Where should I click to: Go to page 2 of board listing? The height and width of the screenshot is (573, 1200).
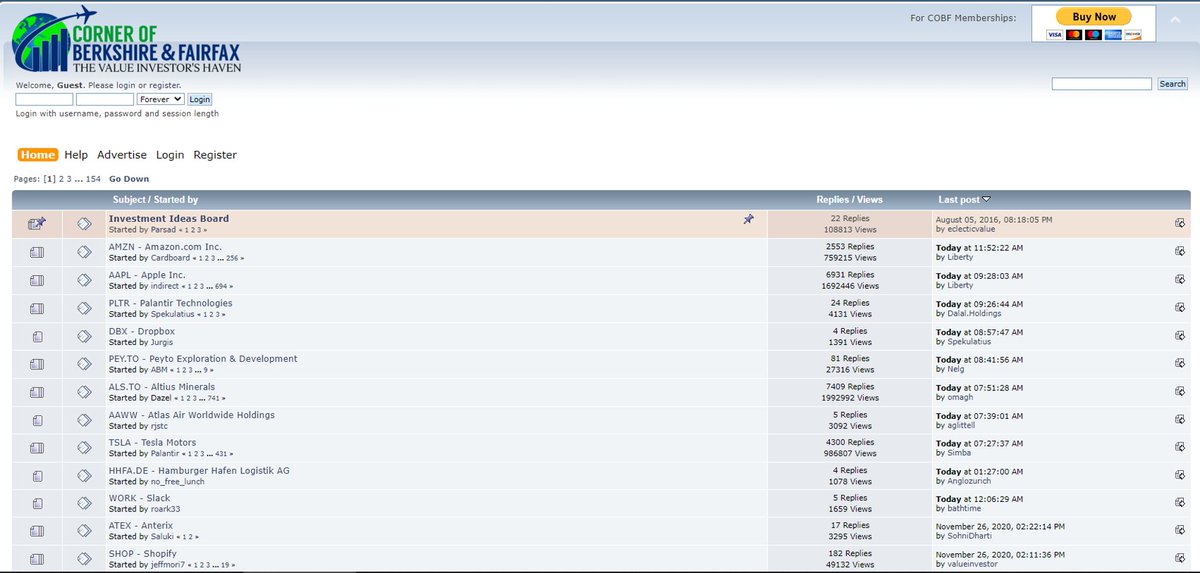coord(62,179)
